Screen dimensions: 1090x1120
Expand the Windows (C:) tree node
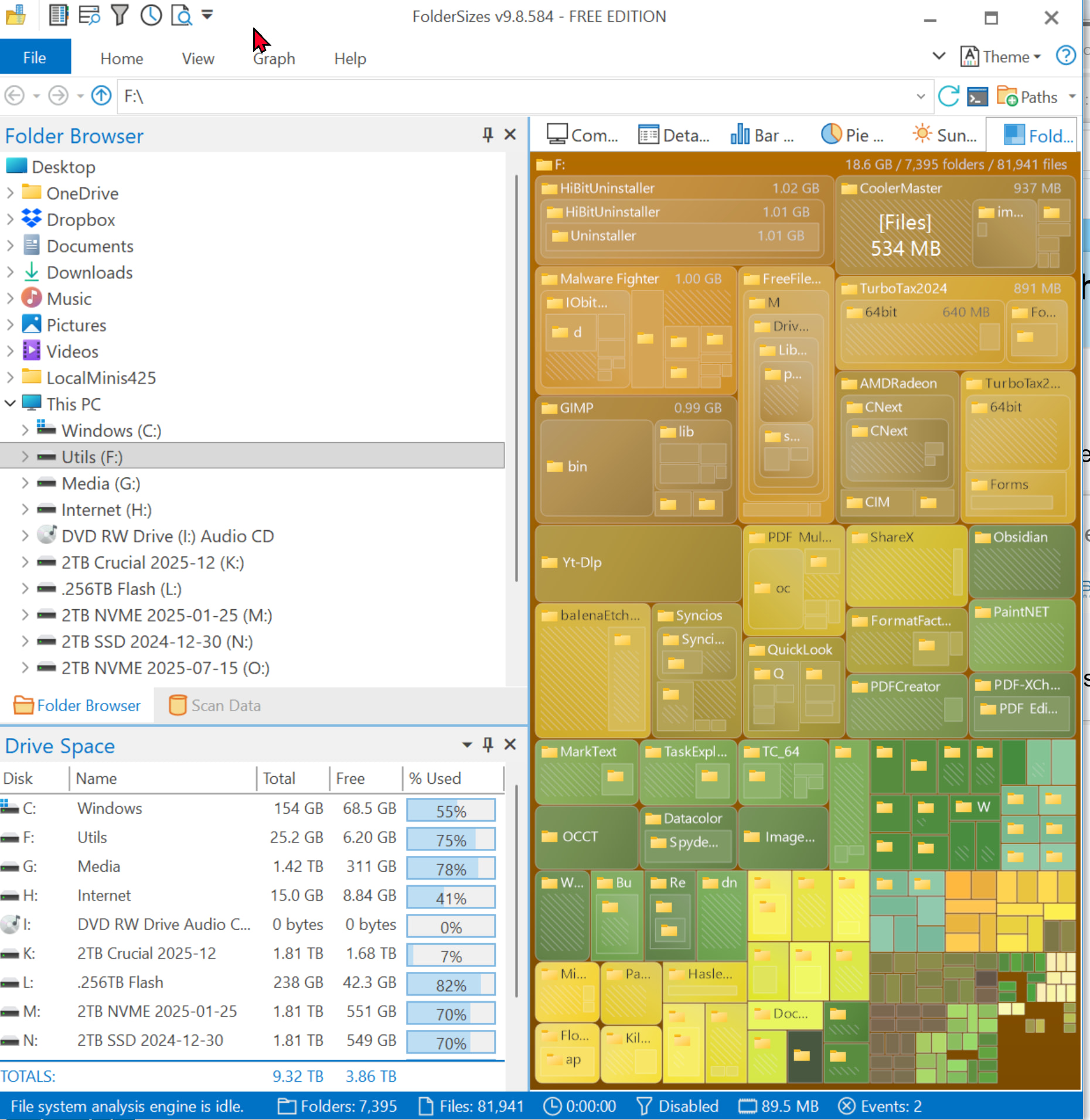coord(25,431)
